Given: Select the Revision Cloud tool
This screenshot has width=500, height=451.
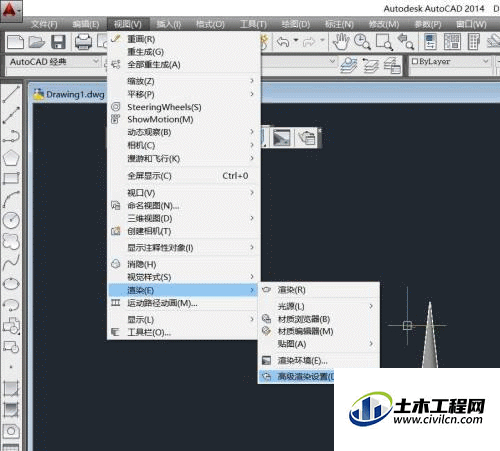Looking at the screenshot, I should click(x=11, y=241).
